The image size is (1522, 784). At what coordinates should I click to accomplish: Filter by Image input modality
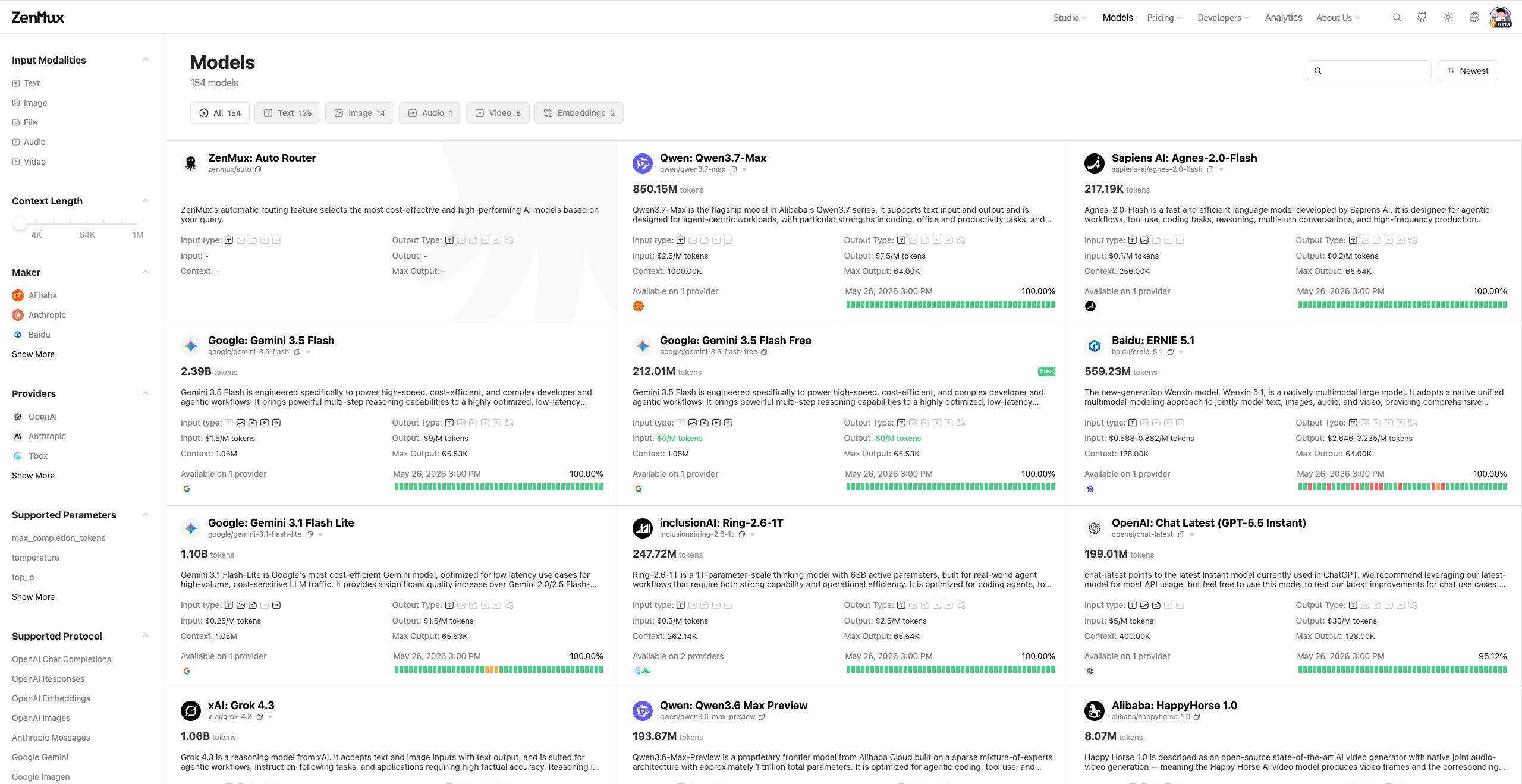click(30, 103)
